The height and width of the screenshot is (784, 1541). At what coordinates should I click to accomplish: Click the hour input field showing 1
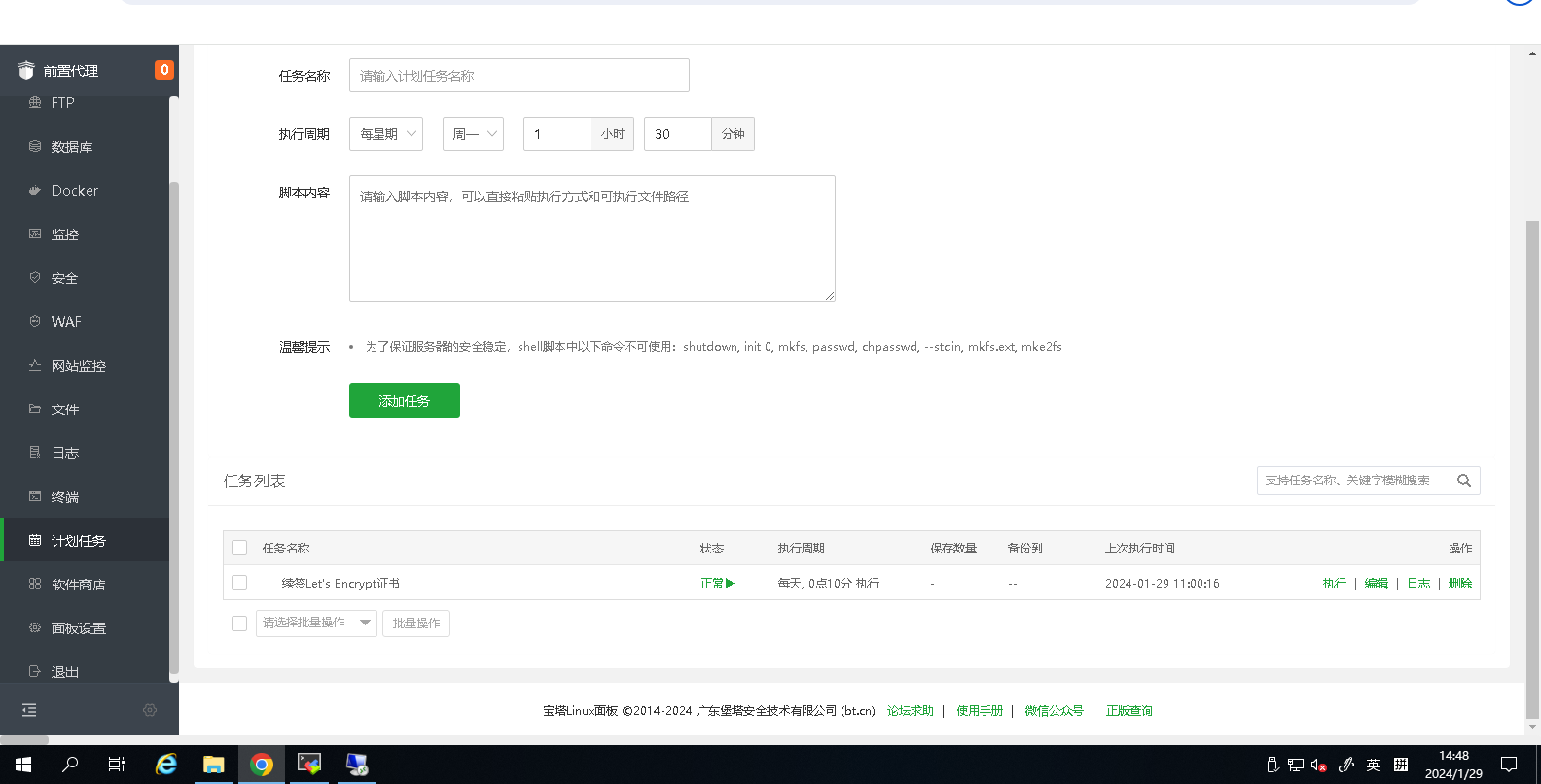[557, 134]
